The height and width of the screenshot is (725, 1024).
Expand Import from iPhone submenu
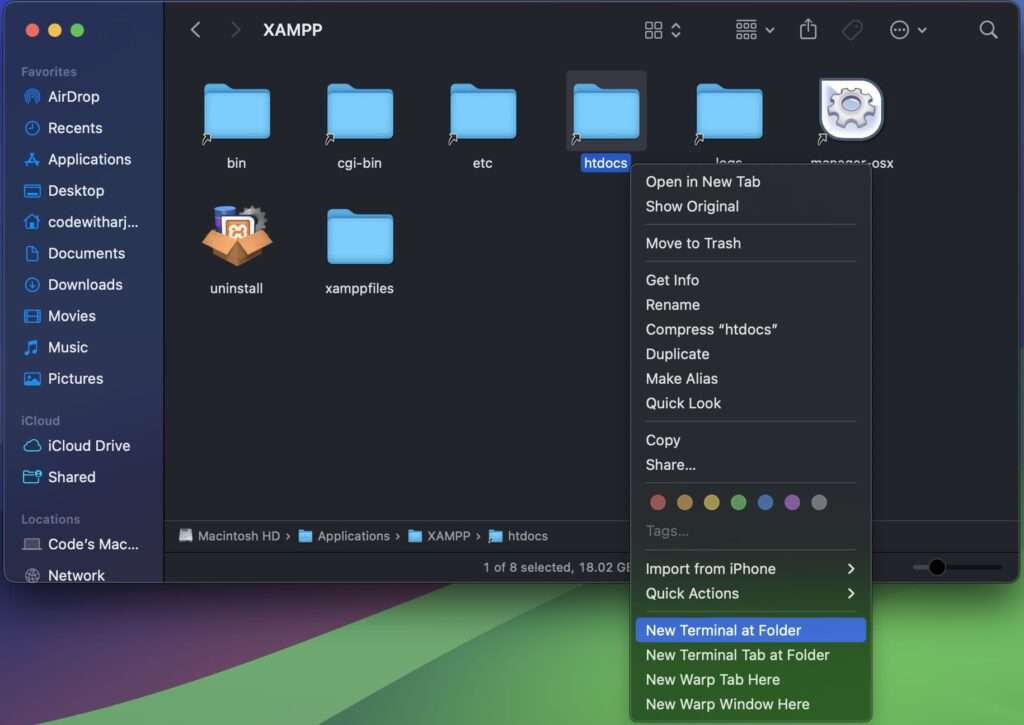pyautogui.click(x=750, y=569)
